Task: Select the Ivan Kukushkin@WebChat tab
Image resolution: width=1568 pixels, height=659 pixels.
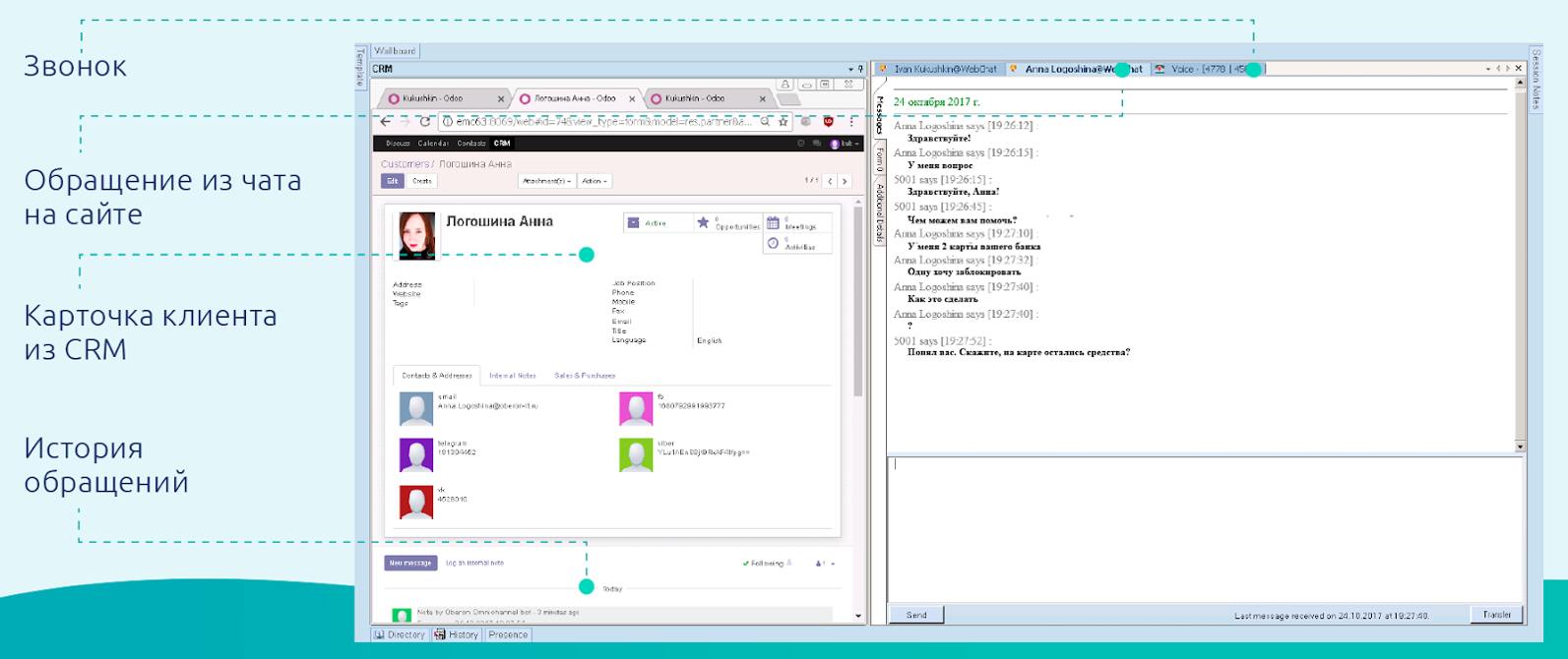Action: tap(944, 69)
